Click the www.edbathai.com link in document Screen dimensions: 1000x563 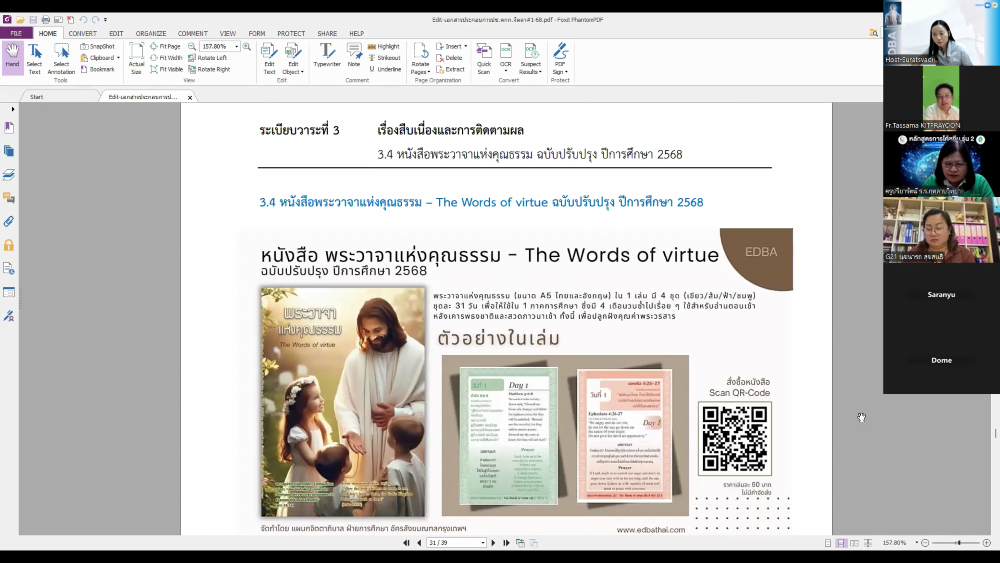click(x=651, y=529)
